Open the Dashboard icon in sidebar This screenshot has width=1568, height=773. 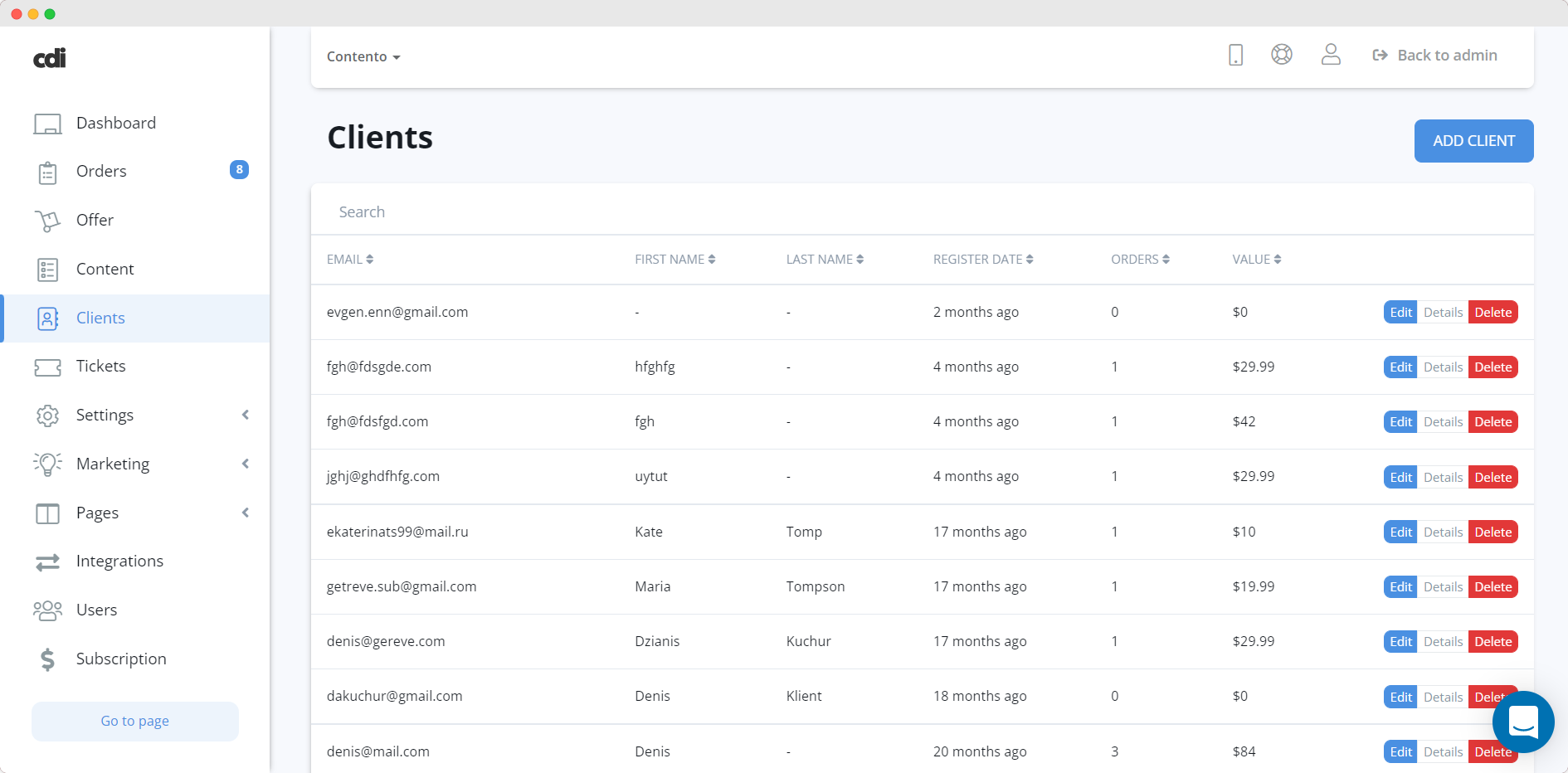click(47, 124)
